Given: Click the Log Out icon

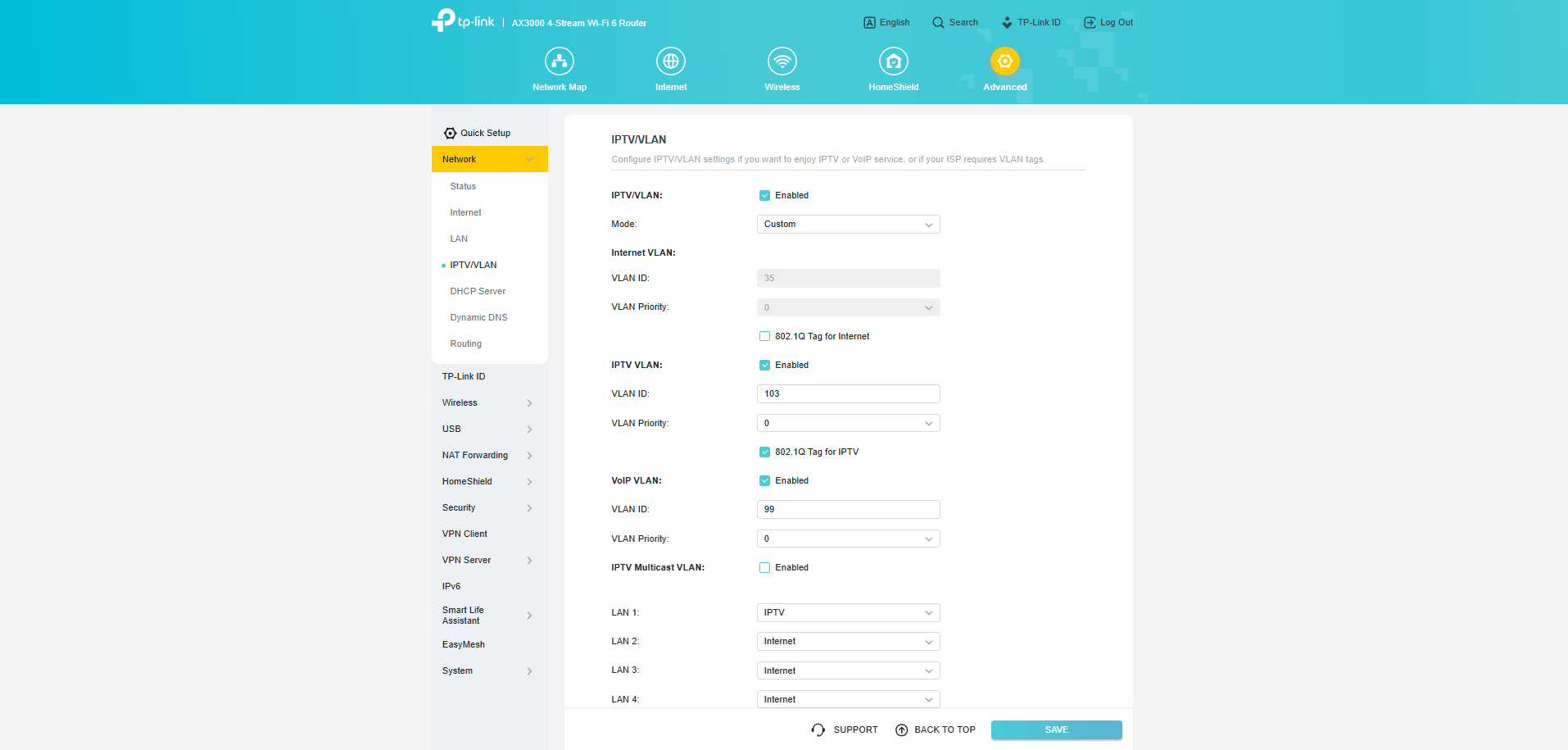Looking at the screenshot, I should 1090,23.
